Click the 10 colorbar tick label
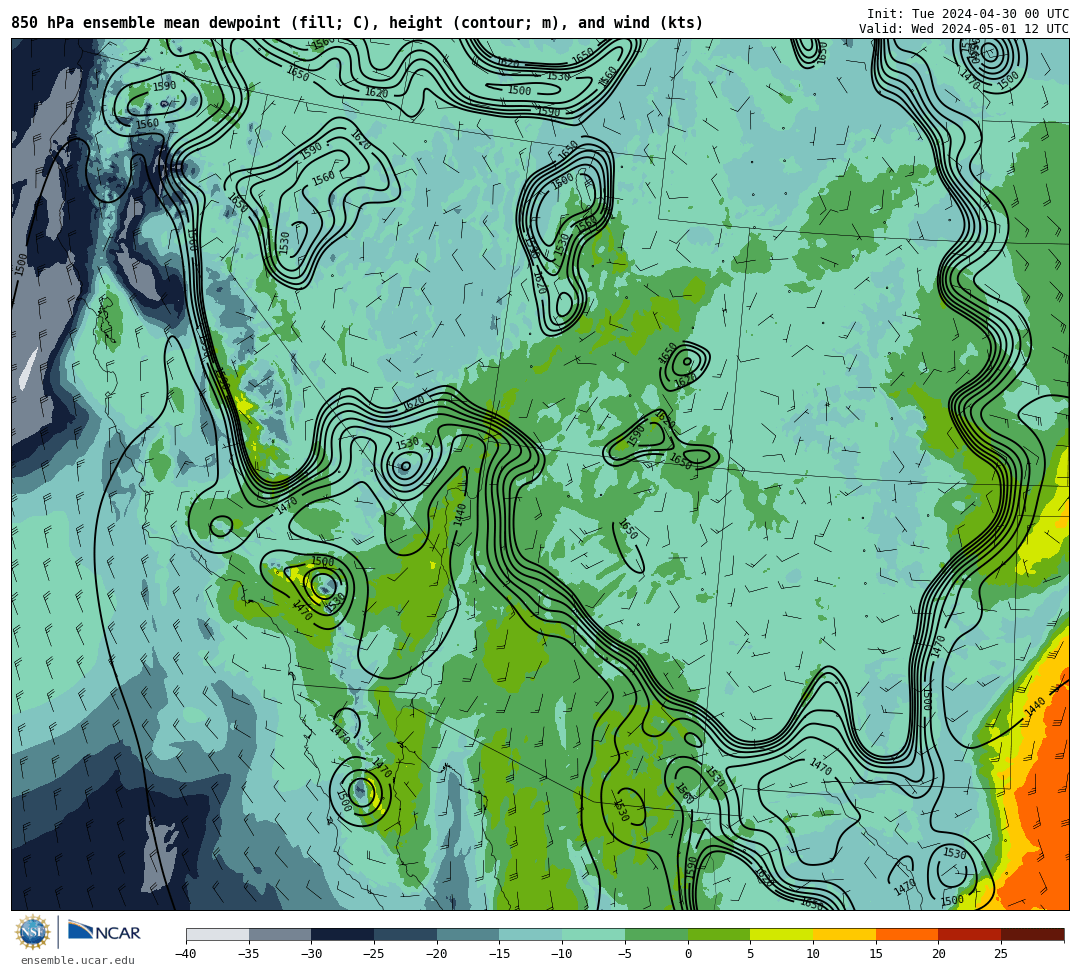 (813, 954)
